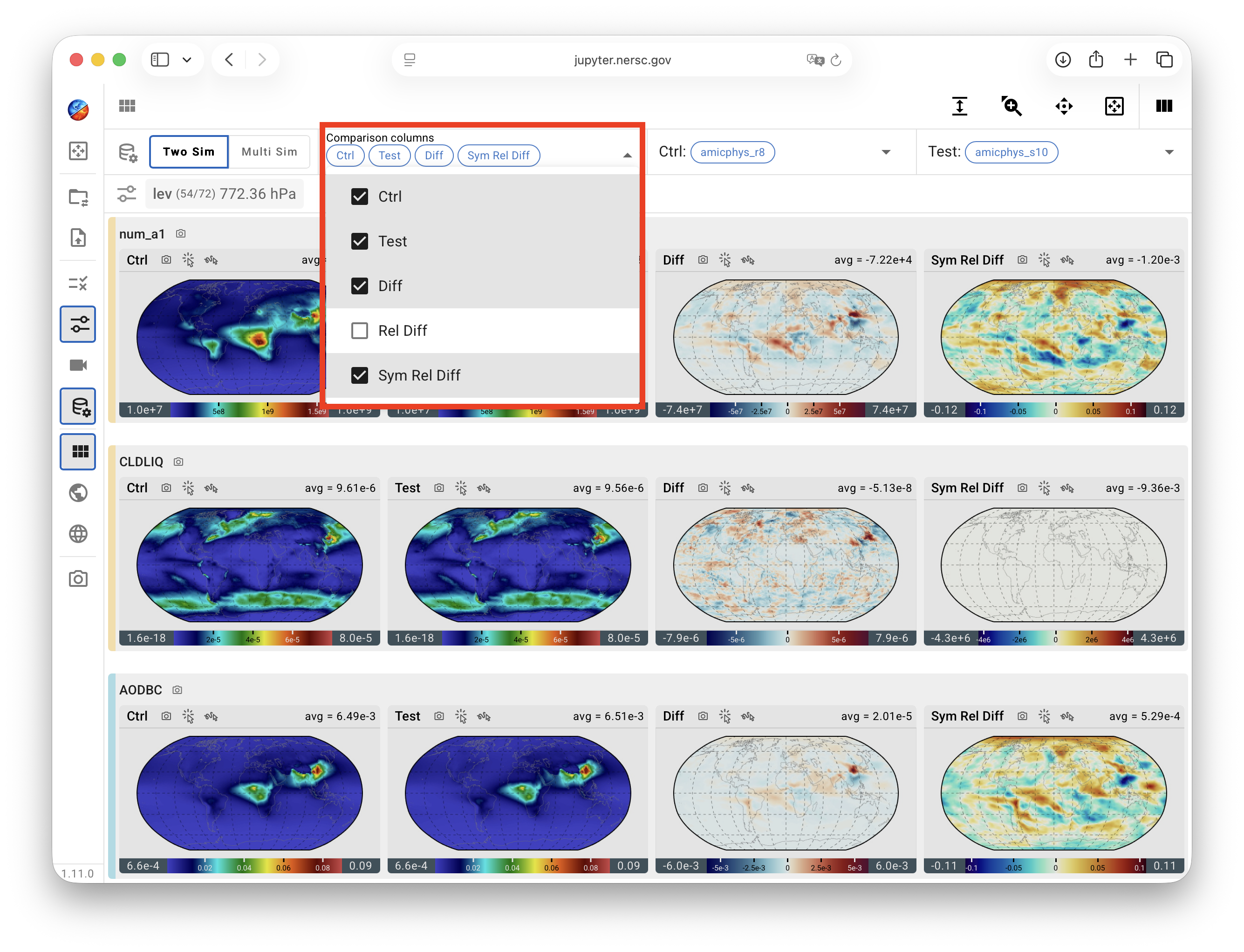Take a screenshot with sidebar camera icon
This screenshot has height=952, width=1244.
[x=78, y=578]
